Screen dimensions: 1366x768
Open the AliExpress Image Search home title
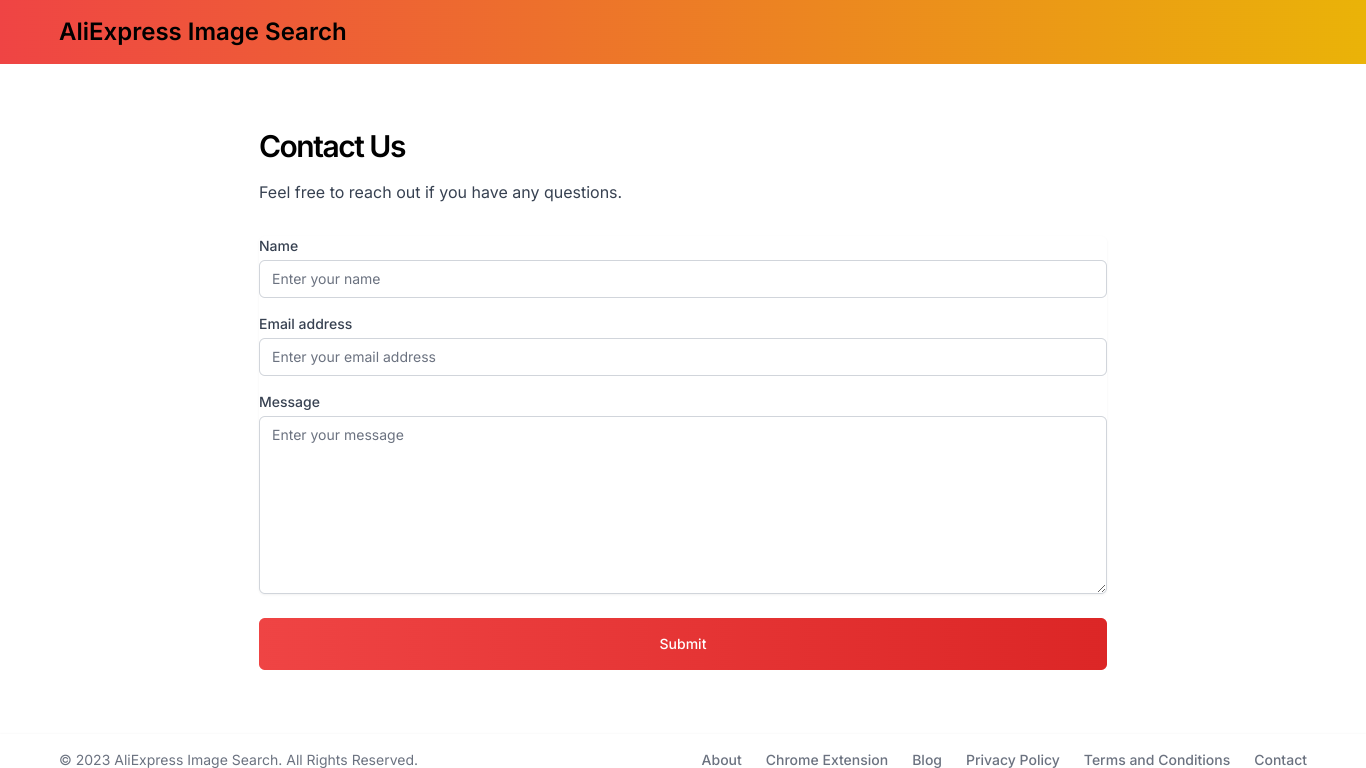[x=203, y=32]
